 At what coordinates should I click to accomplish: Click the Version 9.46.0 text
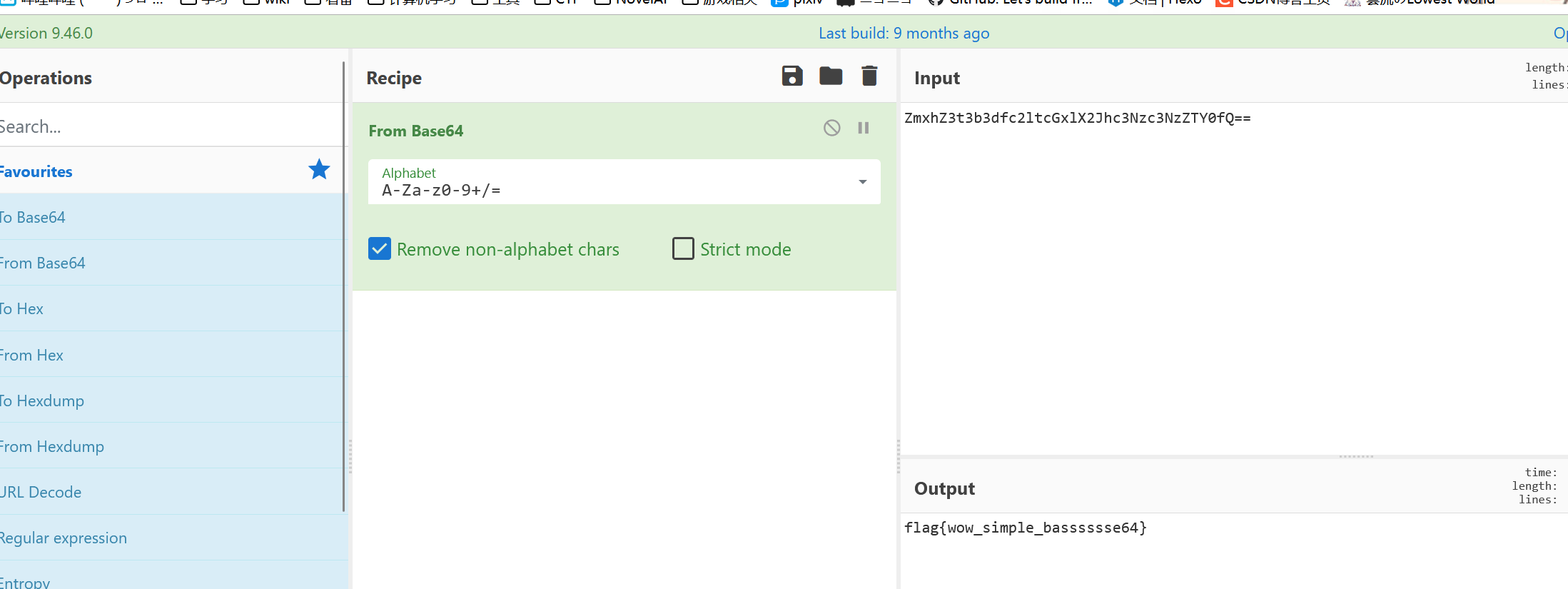[x=46, y=33]
